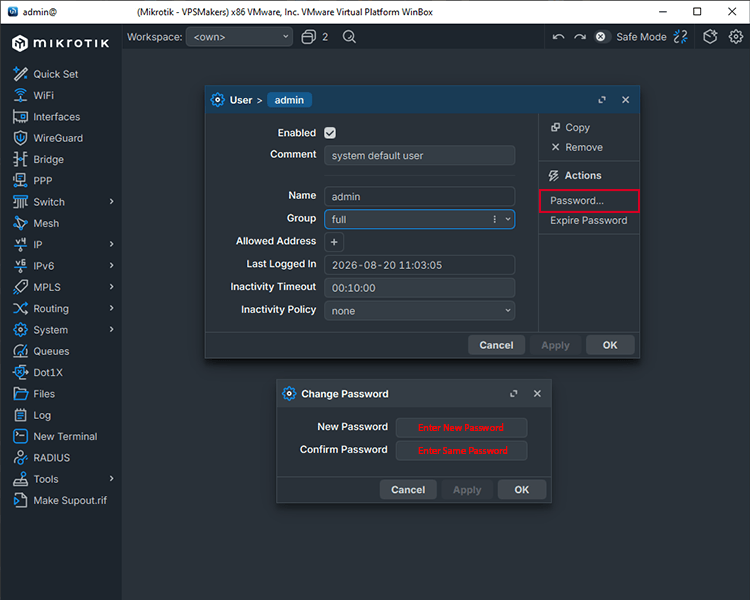Viewport: 750px width, 600px height.
Task: Close the Change Password dialog
Action: [x=537, y=393]
